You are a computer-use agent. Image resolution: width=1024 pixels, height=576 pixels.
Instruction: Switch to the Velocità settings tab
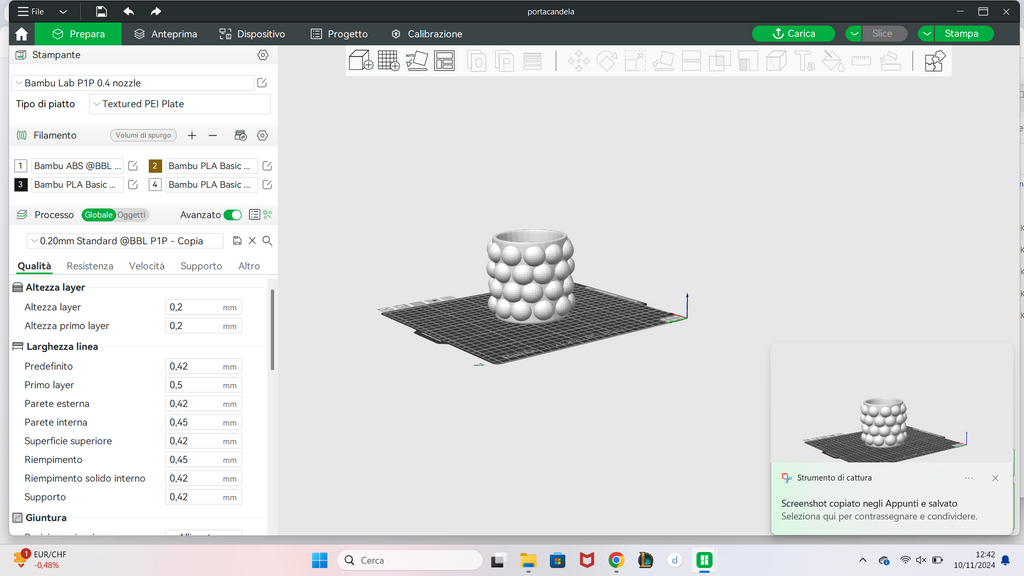point(146,266)
